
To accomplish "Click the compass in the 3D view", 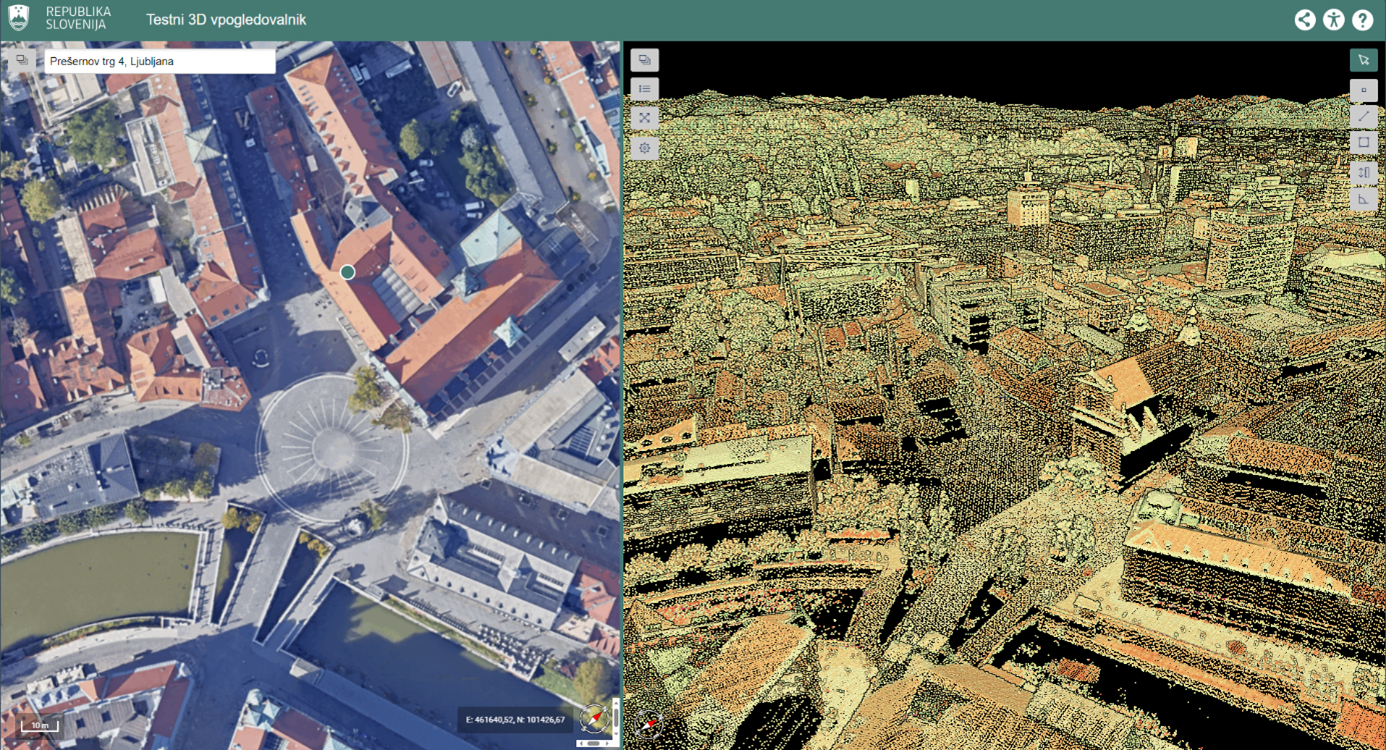I will 651,722.
